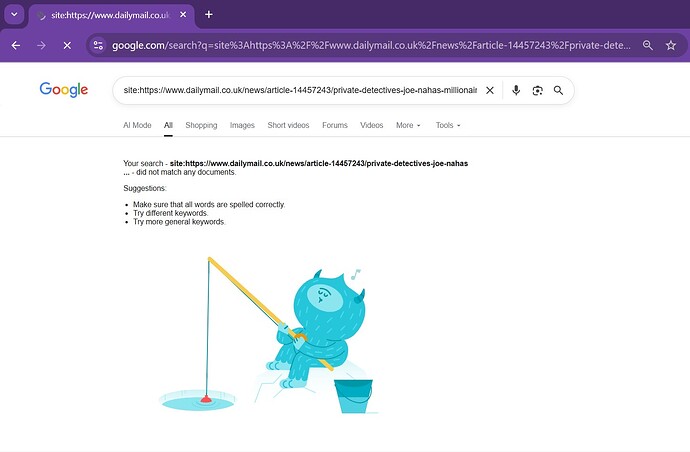Stop the page from loading
690x452 pixels.
(67, 45)
